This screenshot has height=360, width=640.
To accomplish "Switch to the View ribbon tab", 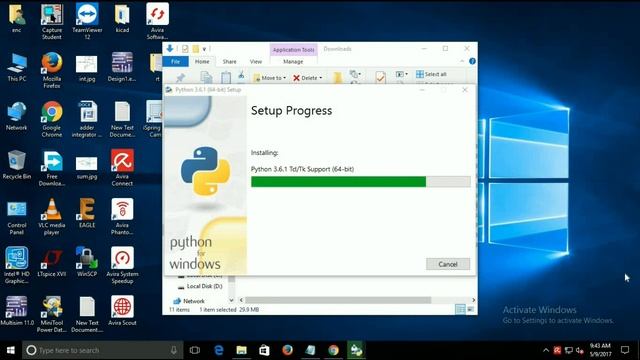I will pyautogui.click(x=256, y=61).
